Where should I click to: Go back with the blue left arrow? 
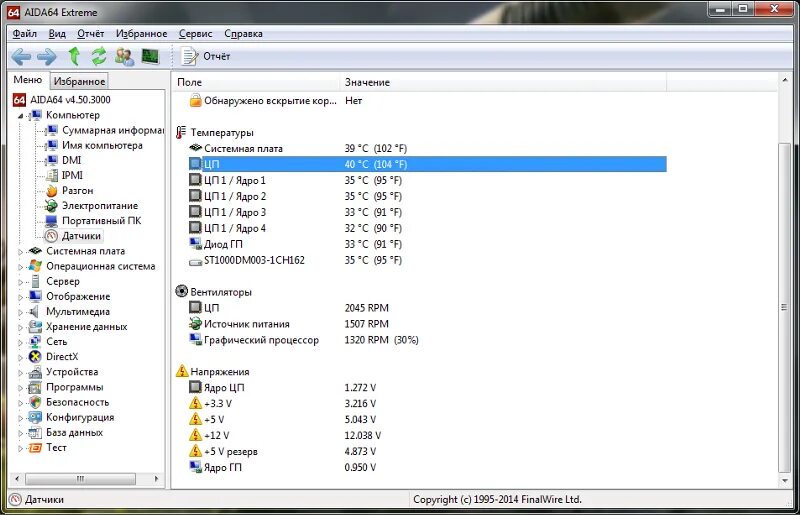[x=21, y=56]
